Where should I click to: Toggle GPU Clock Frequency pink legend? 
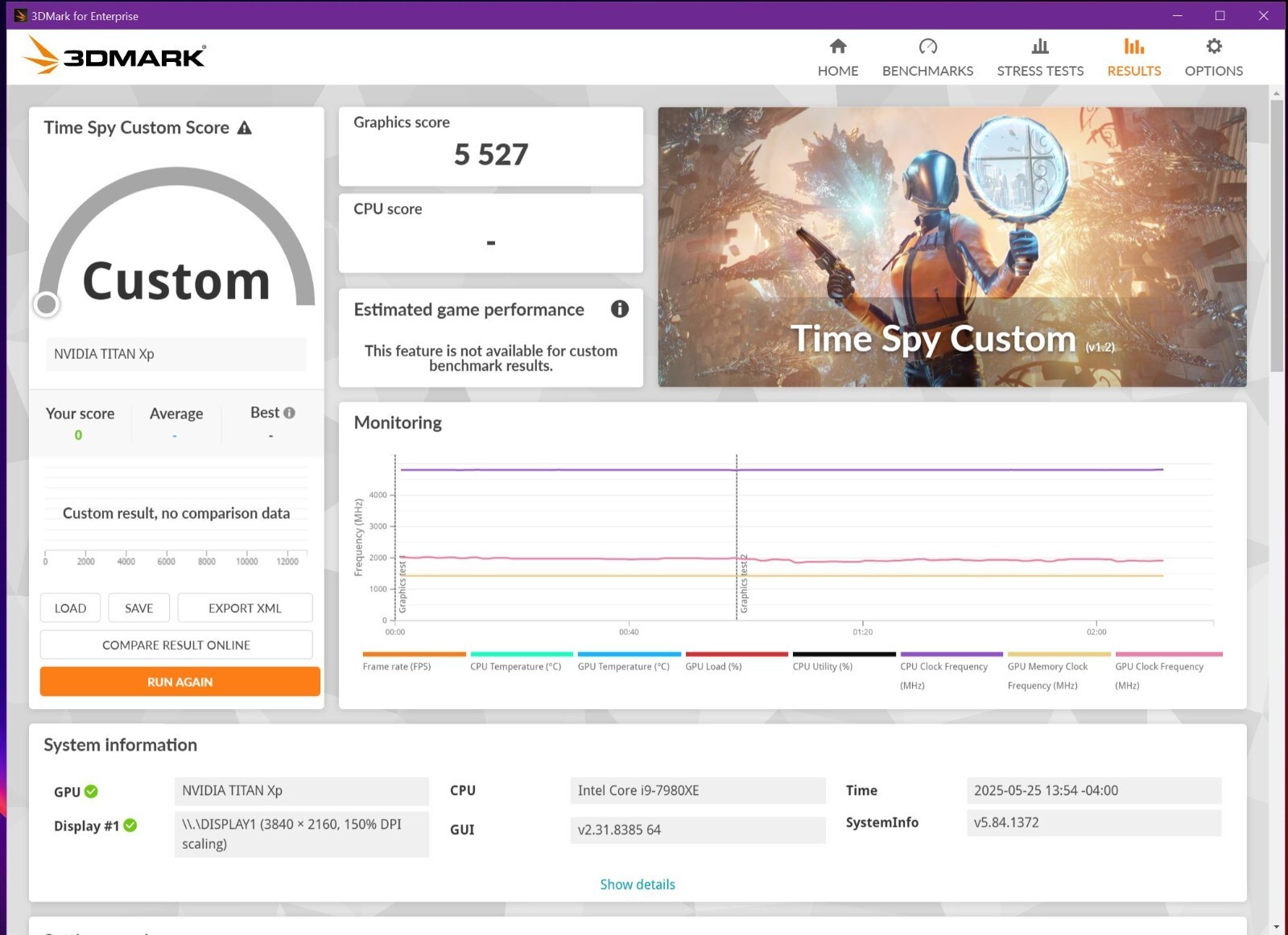click(x=1169, y=654)
